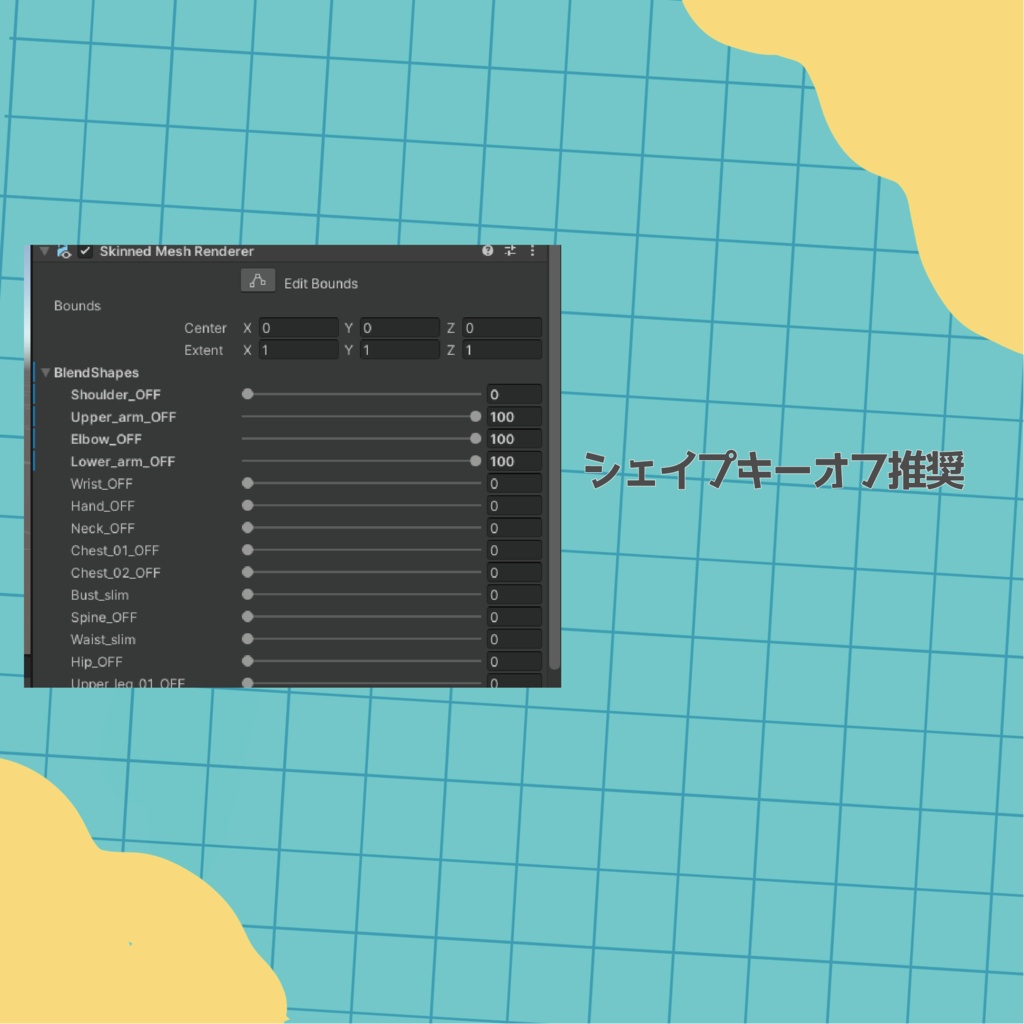Image resolution: width=1024 pixels, height=1024 pixels.
Task: Click the Shoulder_OFF slider handle
Action: 247,394
